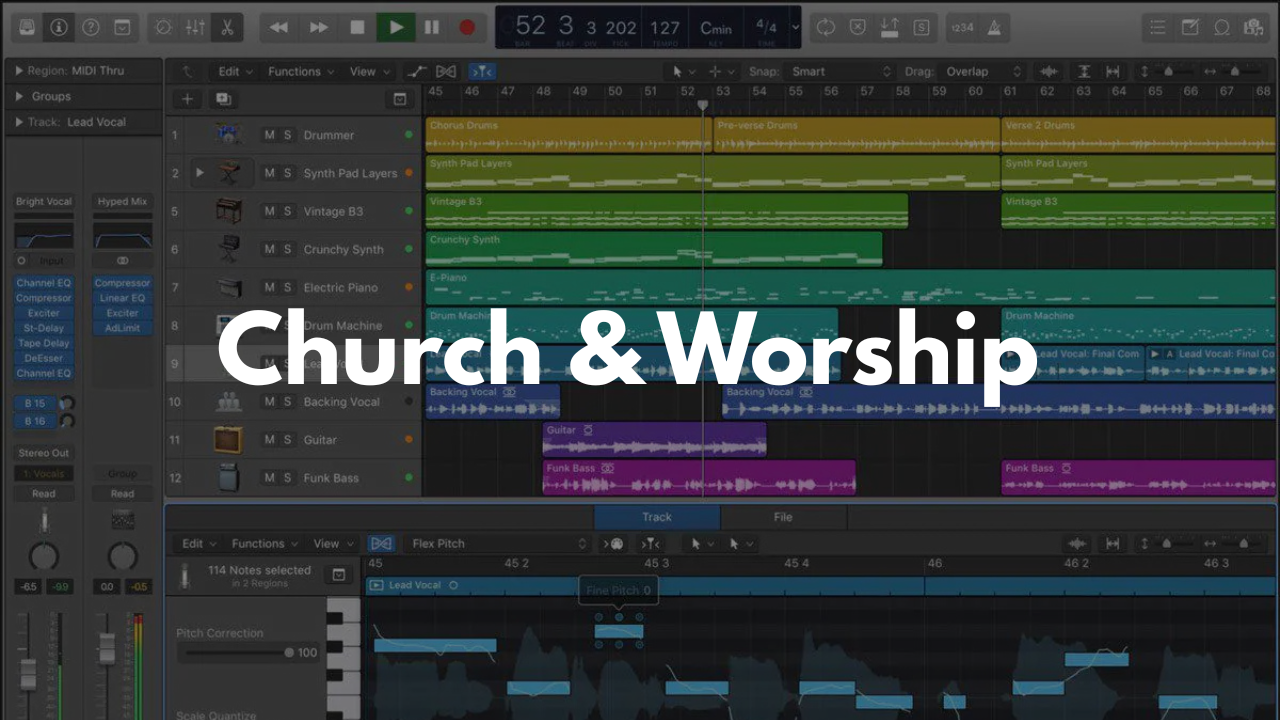The height and width of the screenshot is (720, 1280).
Task: Open the Loop Browser icon
Action: pos(1221,27)
